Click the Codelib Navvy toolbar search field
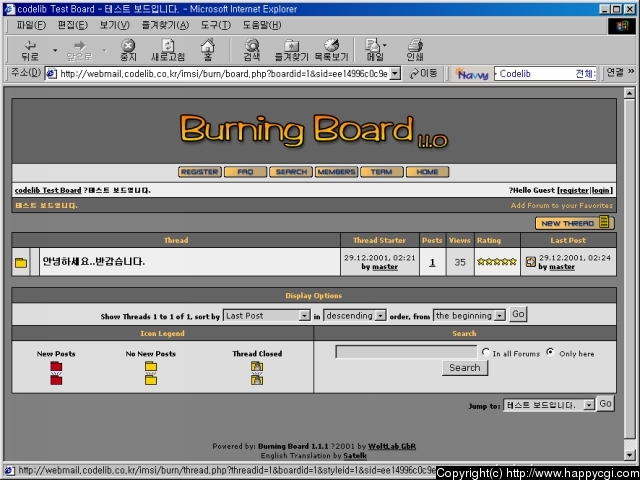Screen dimensions: 640x480 (545, 74)
